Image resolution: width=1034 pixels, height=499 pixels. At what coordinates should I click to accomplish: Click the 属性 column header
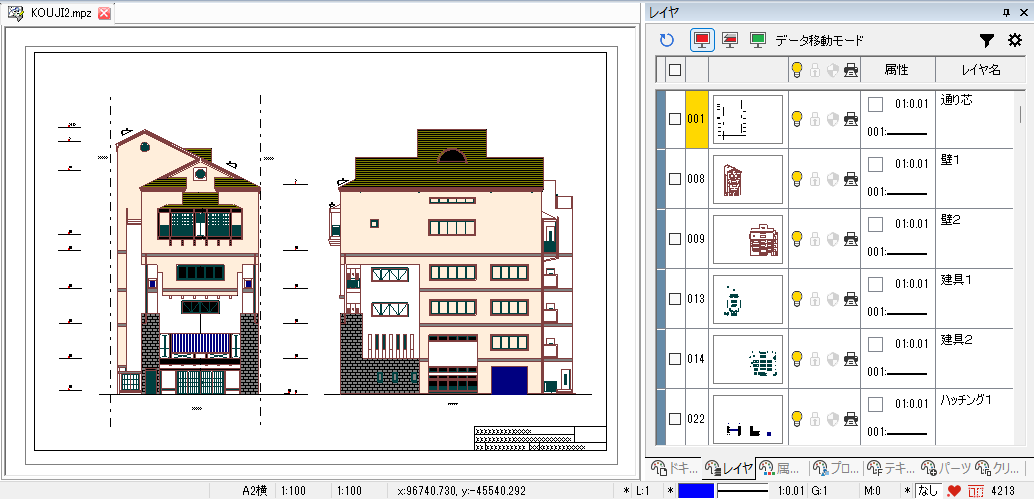click(x=897, y=69)
